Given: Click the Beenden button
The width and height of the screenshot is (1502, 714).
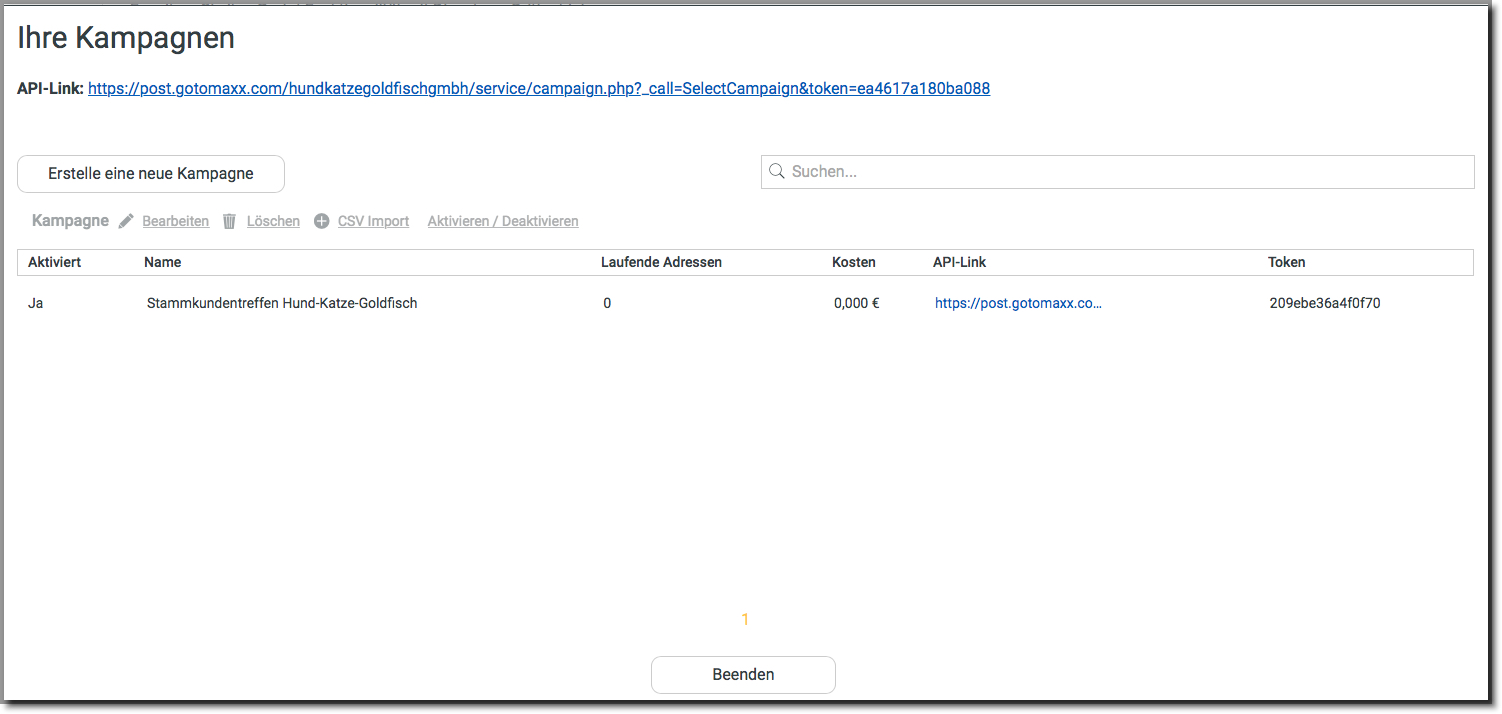Looking at the screenshot, I should [x=743, y=674].
